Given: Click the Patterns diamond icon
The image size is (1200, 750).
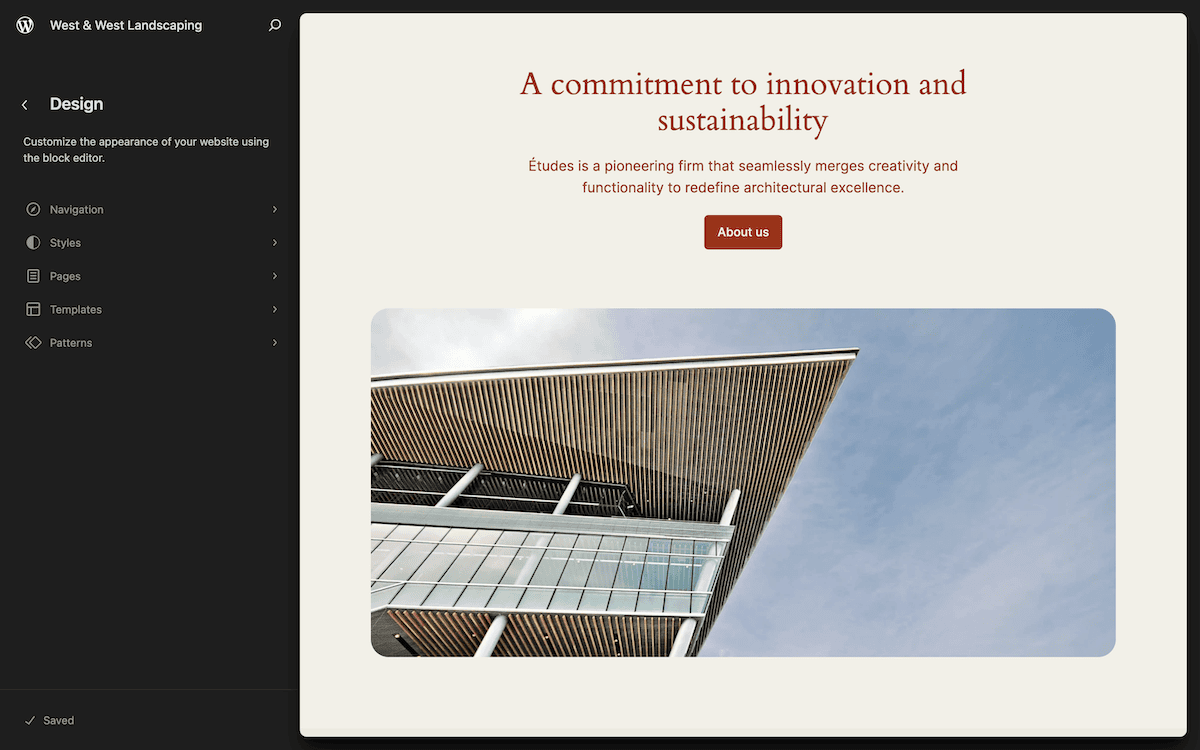Looking at the screenshot, I should tap(33, 342).
